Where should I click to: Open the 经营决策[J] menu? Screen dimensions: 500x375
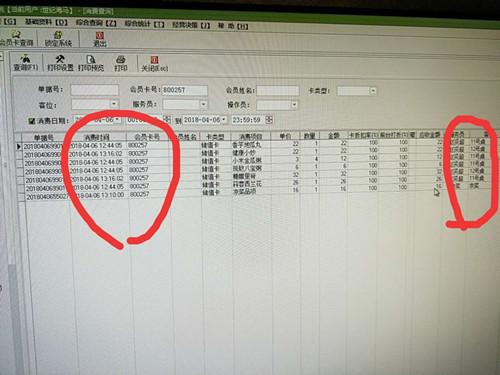coord(191,25)
